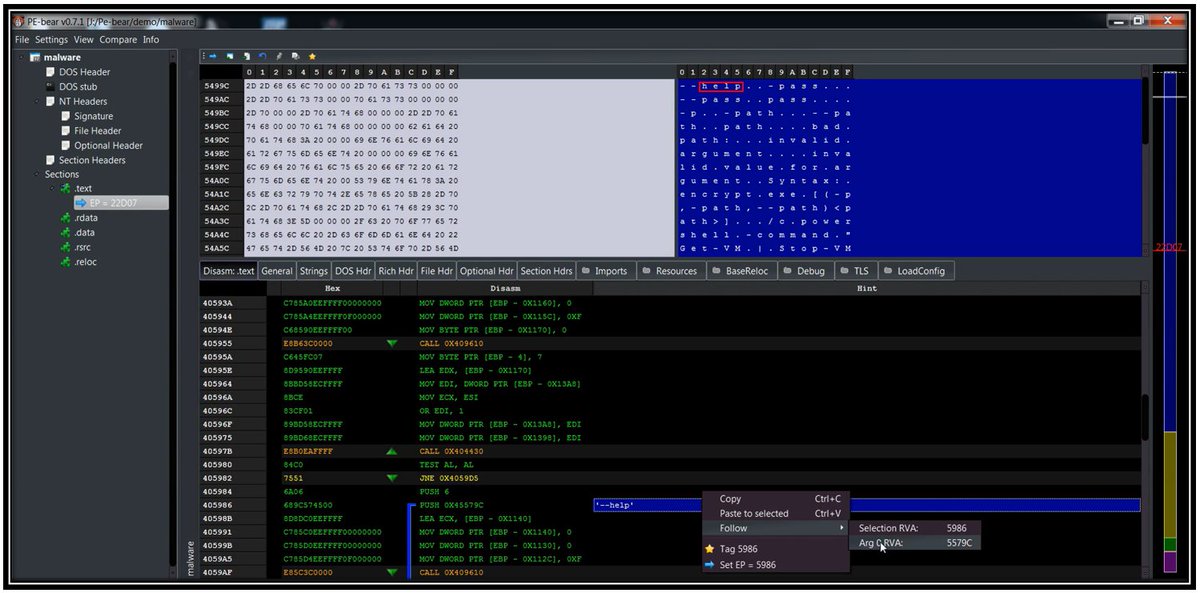
Task: Click the blue arrow icon in hex toolbar
Action: [x=213, y=57]
